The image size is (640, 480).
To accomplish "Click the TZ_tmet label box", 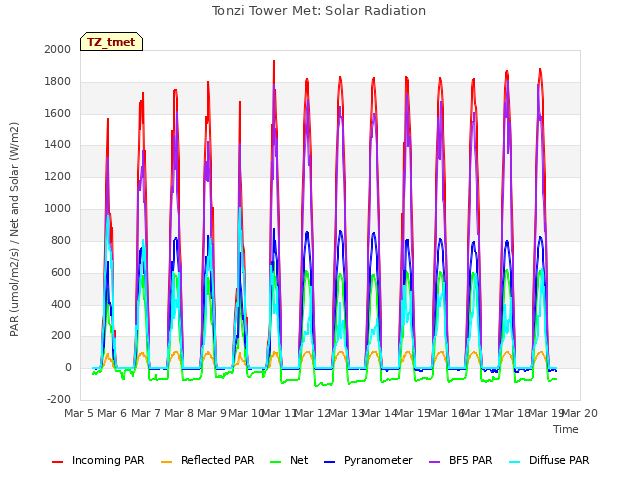I will 111,42.
